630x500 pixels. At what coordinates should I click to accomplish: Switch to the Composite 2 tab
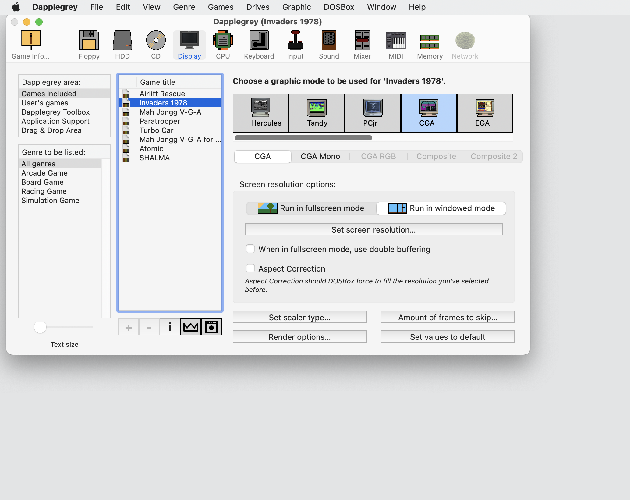coord(494,156)
